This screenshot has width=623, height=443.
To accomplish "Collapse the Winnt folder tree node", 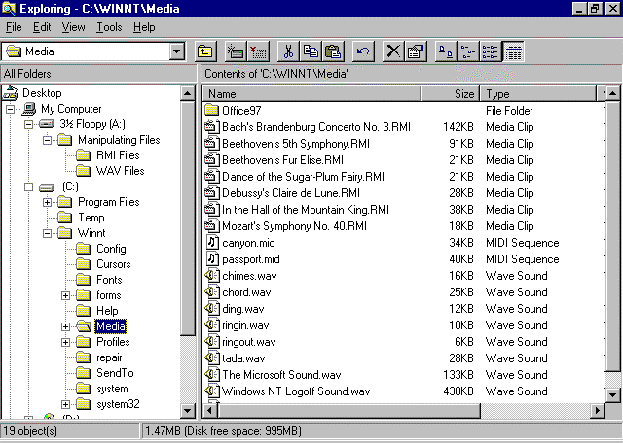I will tap(48, 233).
